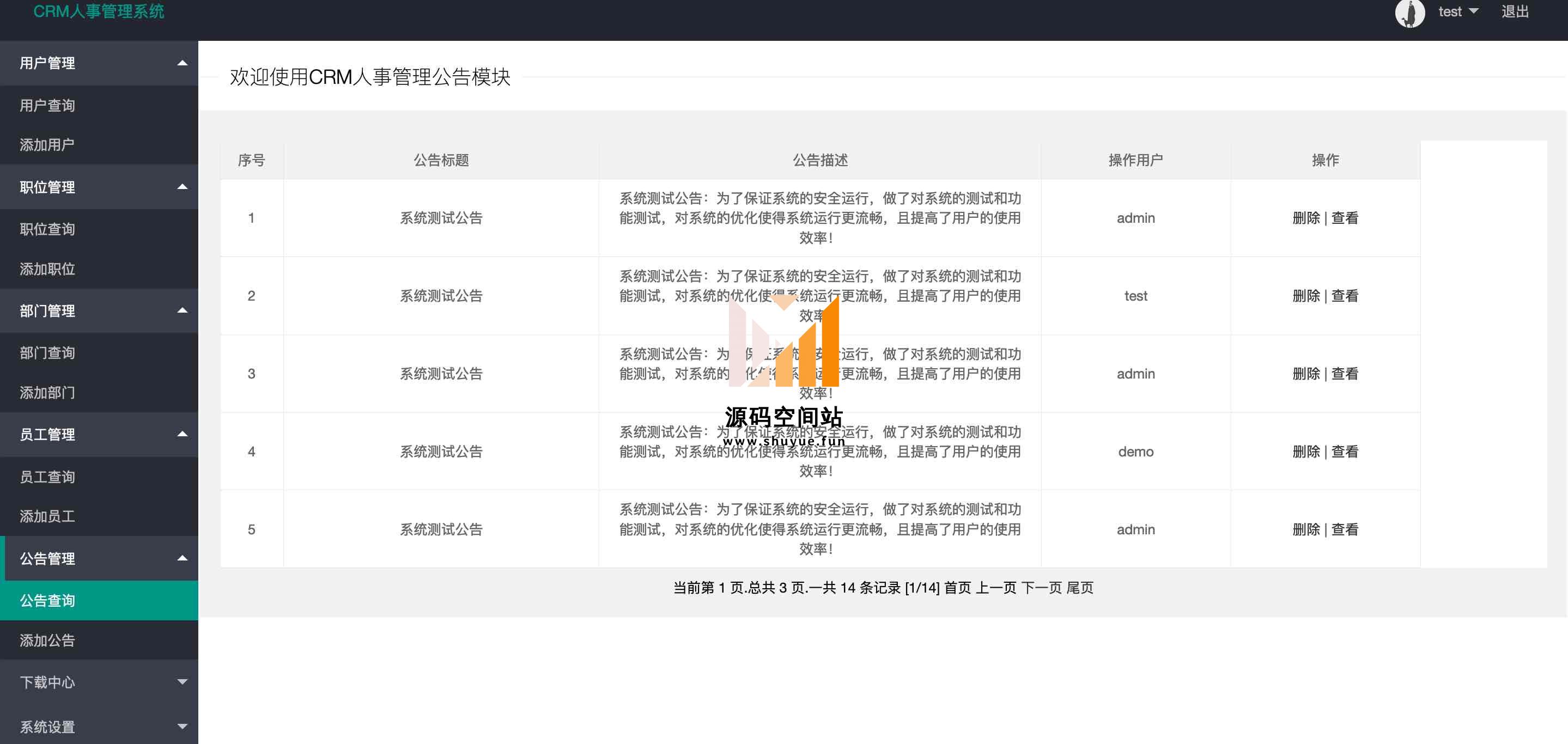Click 查看 in announcement row 5

pyautogui.click(x=1345, y=529)
